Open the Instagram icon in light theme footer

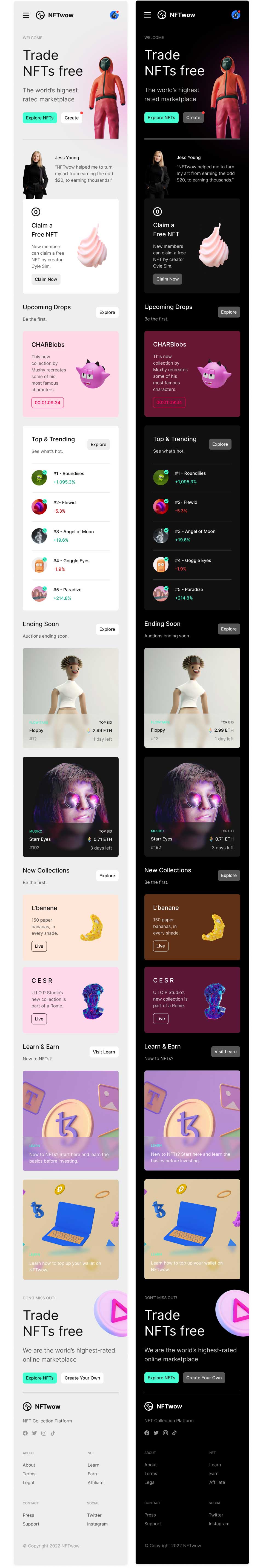(x=43, y=1432)
